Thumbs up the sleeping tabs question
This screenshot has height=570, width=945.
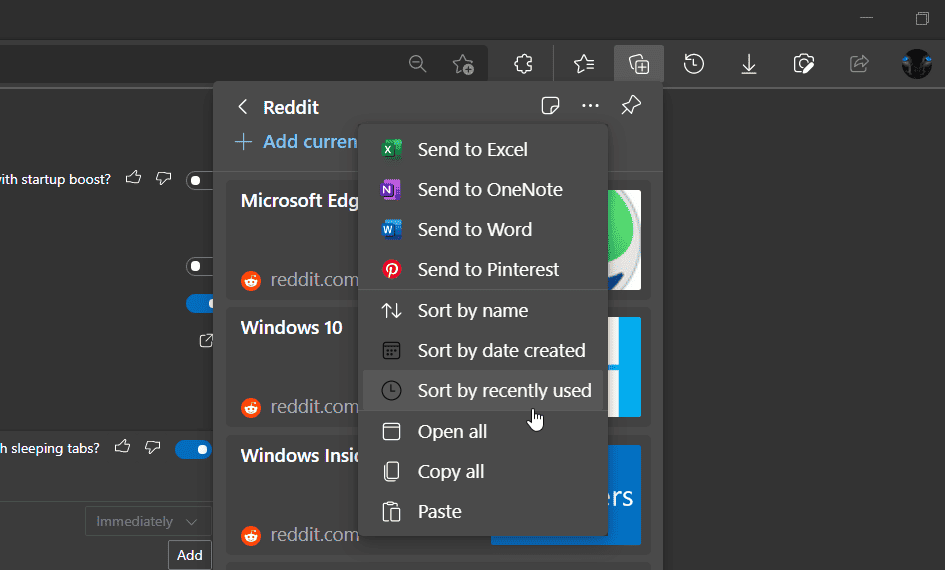point(122,446)
